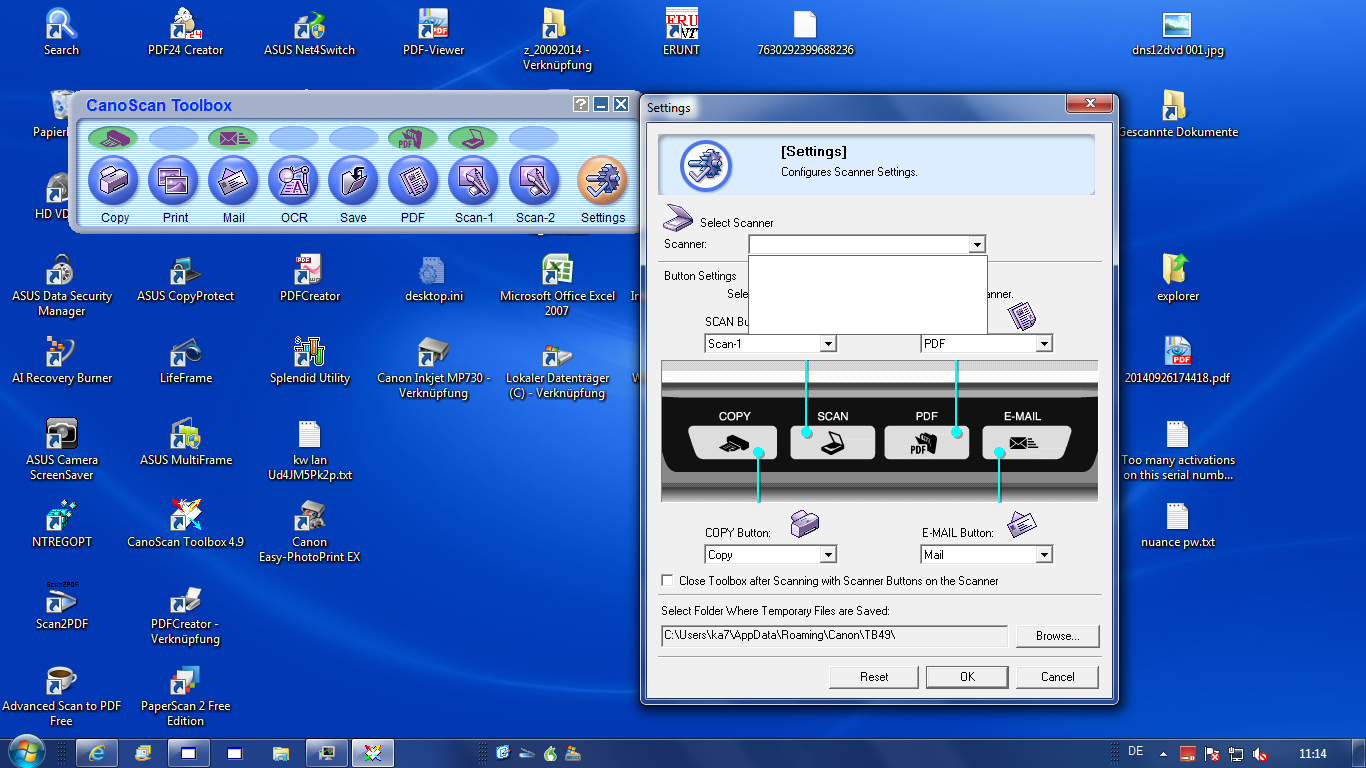Open Windows Explorer folder icon in taskbar
The width and height of the screenshot is (1366, 768).
point(281,752)
